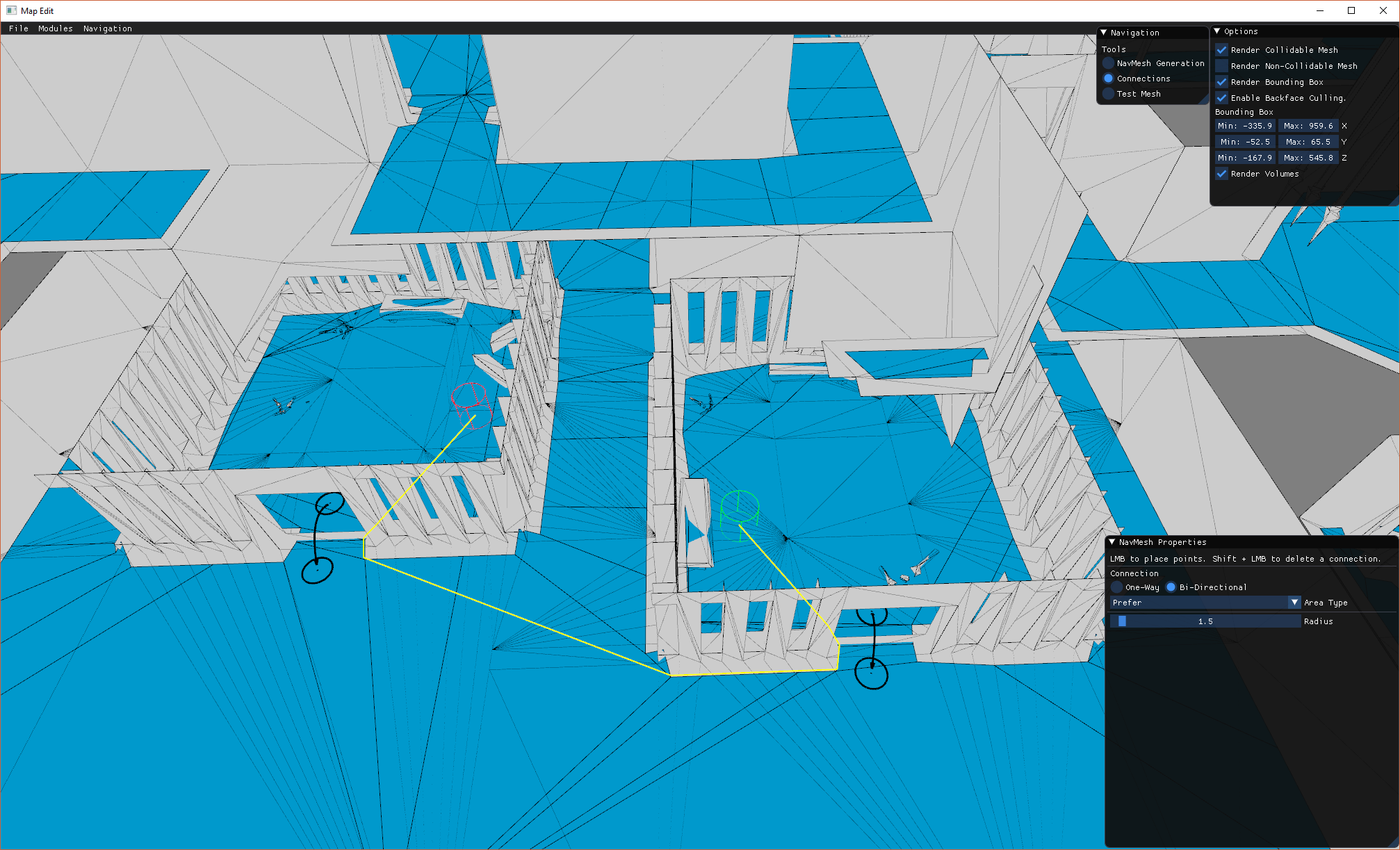The width and height of the screenshot is (1400, 850).
Task: Maximize the Map Edit window
Action: point(1351,10)
